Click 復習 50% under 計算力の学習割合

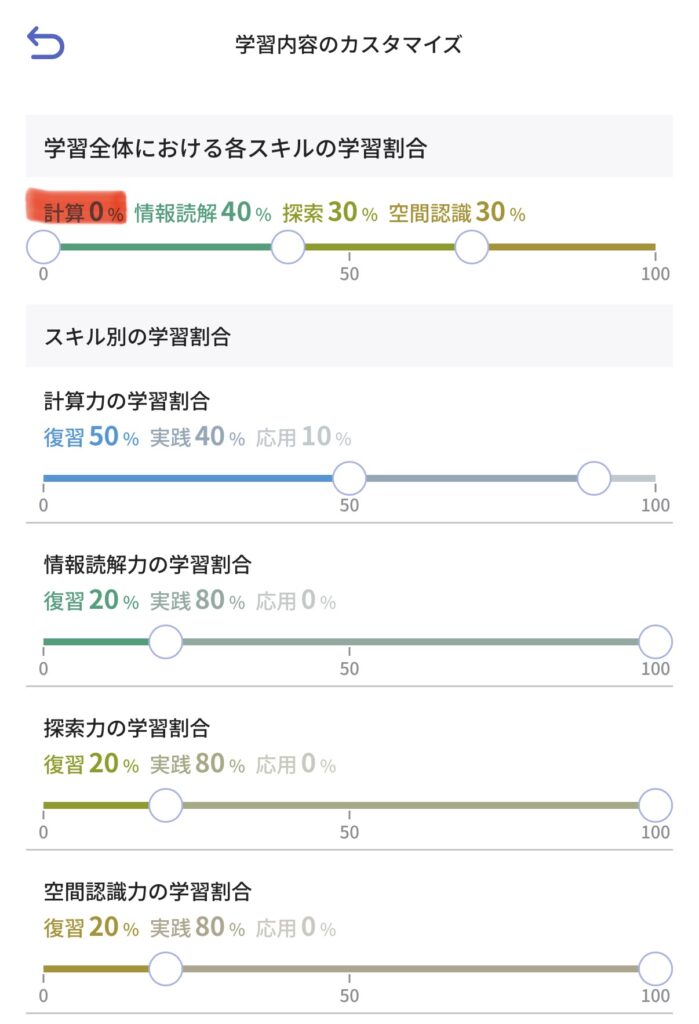(x=91, y=438)
